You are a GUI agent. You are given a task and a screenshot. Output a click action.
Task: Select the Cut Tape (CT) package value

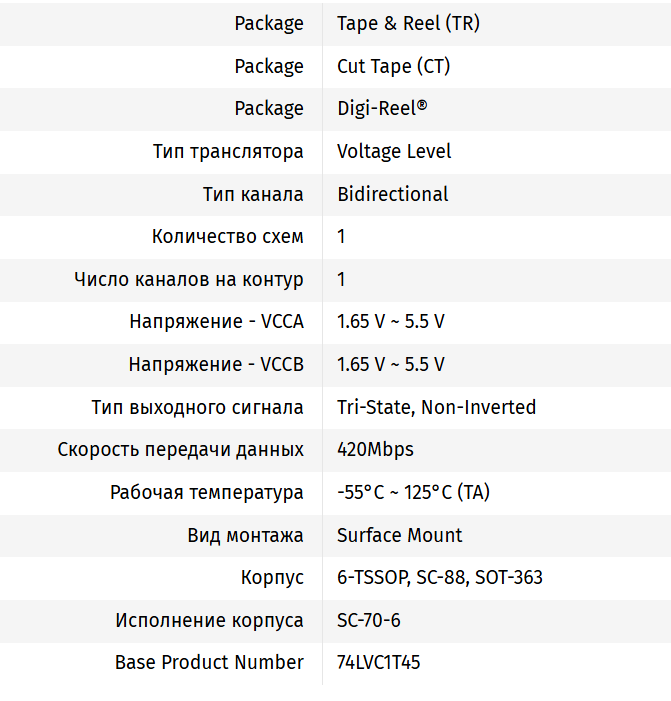[393, 66]
